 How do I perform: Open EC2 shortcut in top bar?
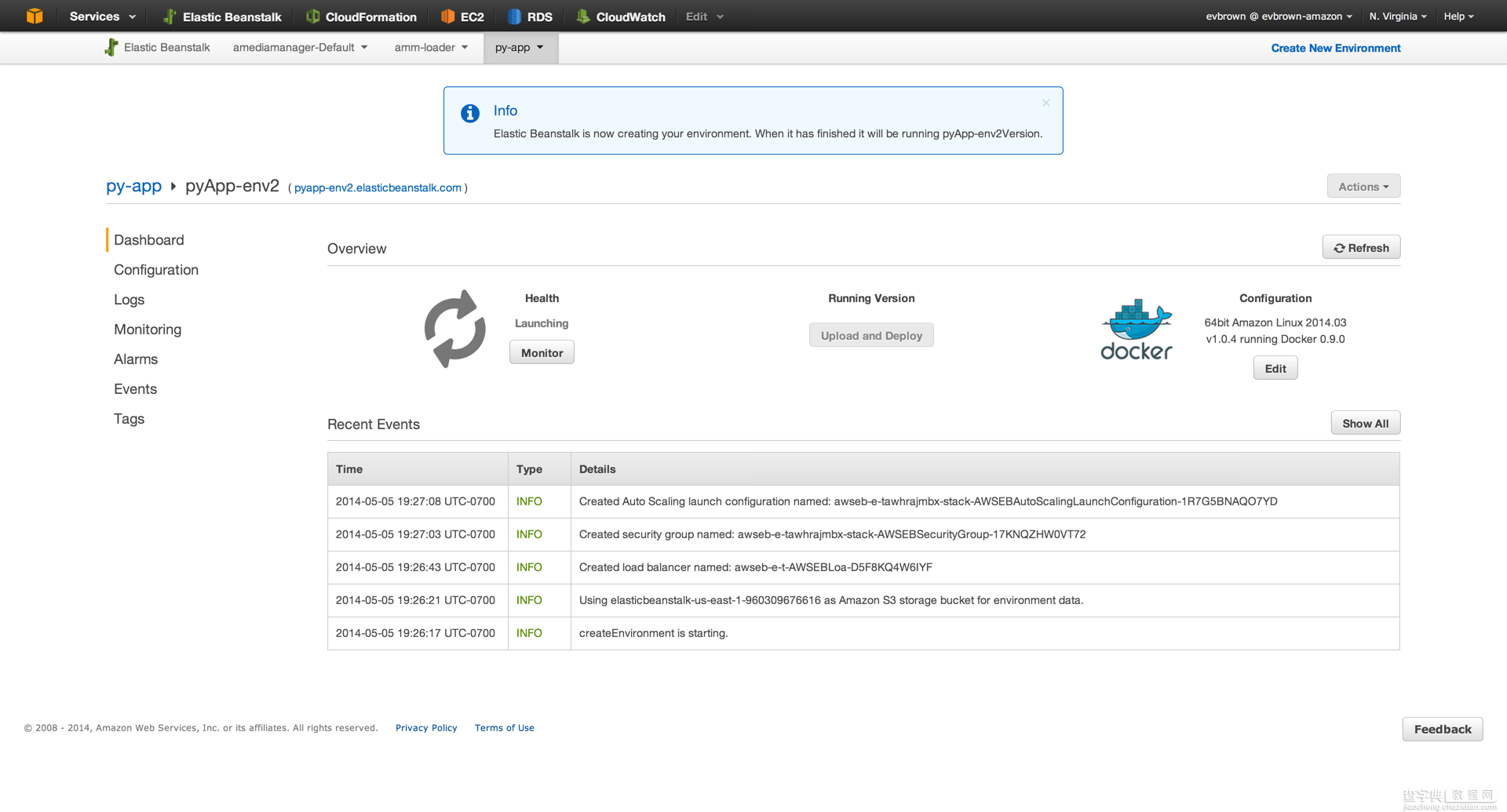point(462,16)
